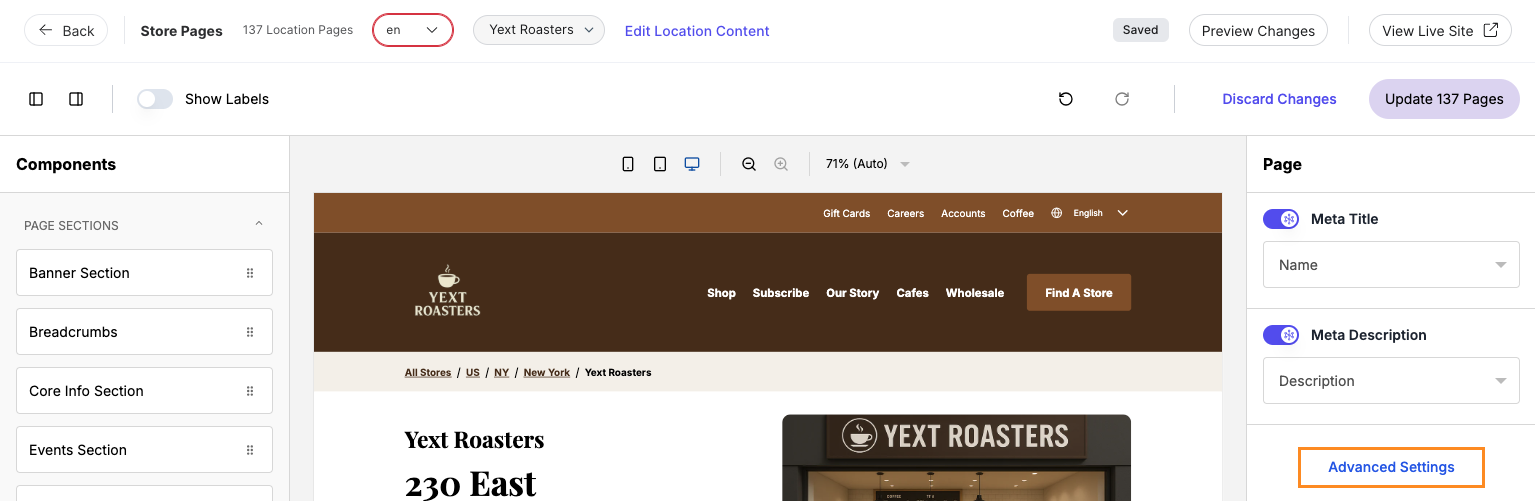Screen dimensions: 1535x501
Task: Open the 71% (Auto) zoom dropdown
Action: pos(867,164)
